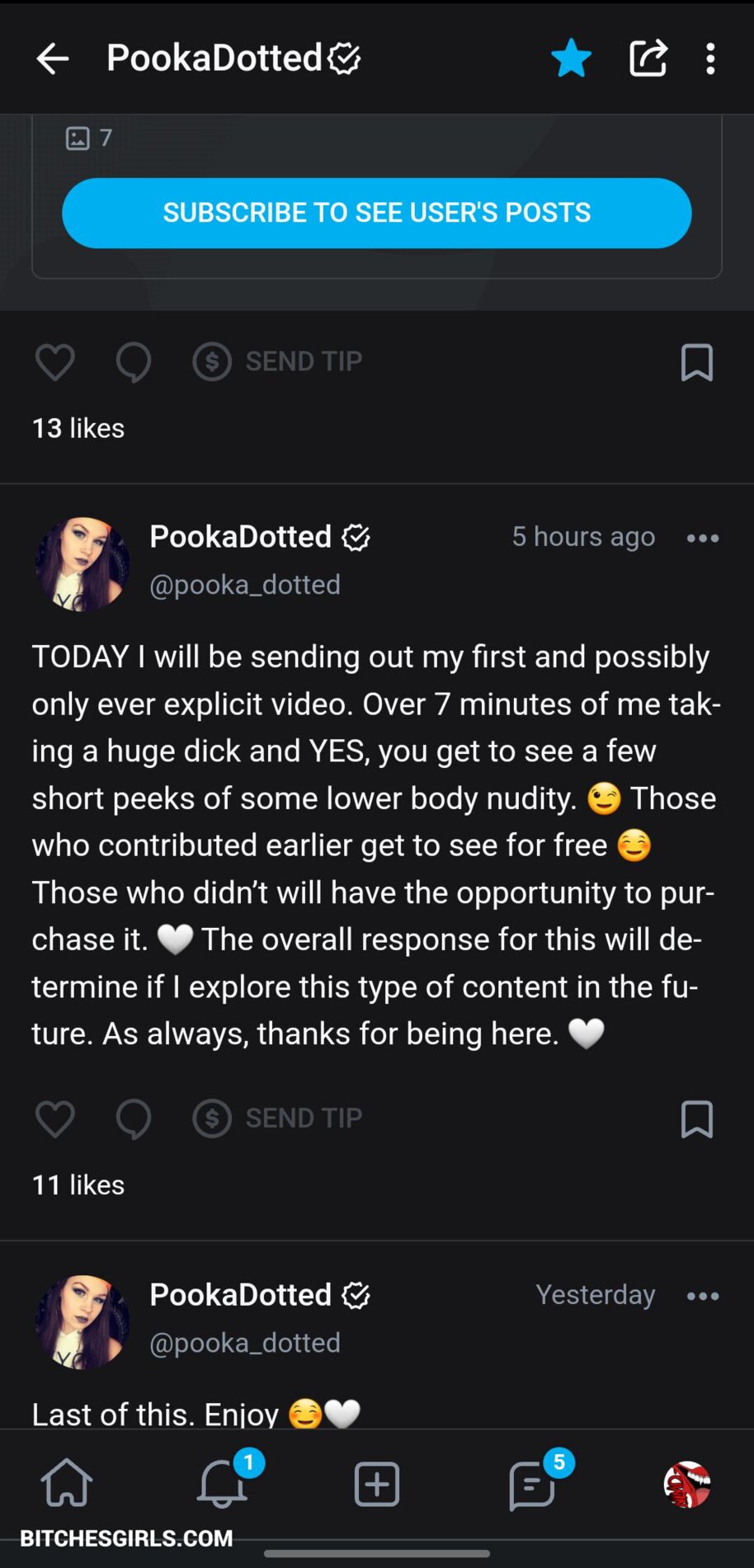Go to the Home tab
Screen dimensions: 754x1568
point(67,1483)
